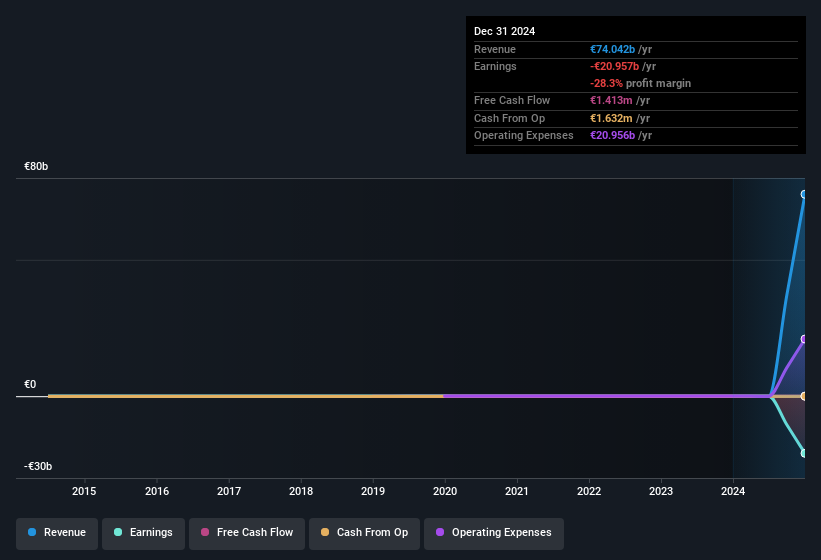
Task: Click the €74.042b revenue value in tooltip
Action: (613, 49)
